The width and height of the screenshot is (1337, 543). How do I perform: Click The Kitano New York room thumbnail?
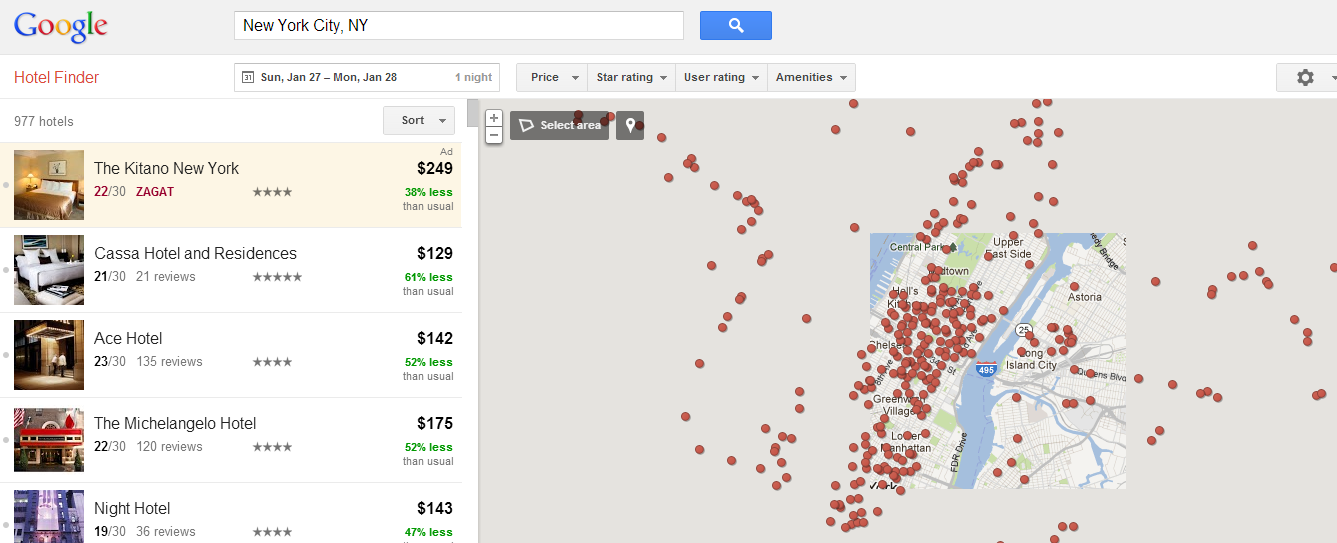tap(49, 185)
